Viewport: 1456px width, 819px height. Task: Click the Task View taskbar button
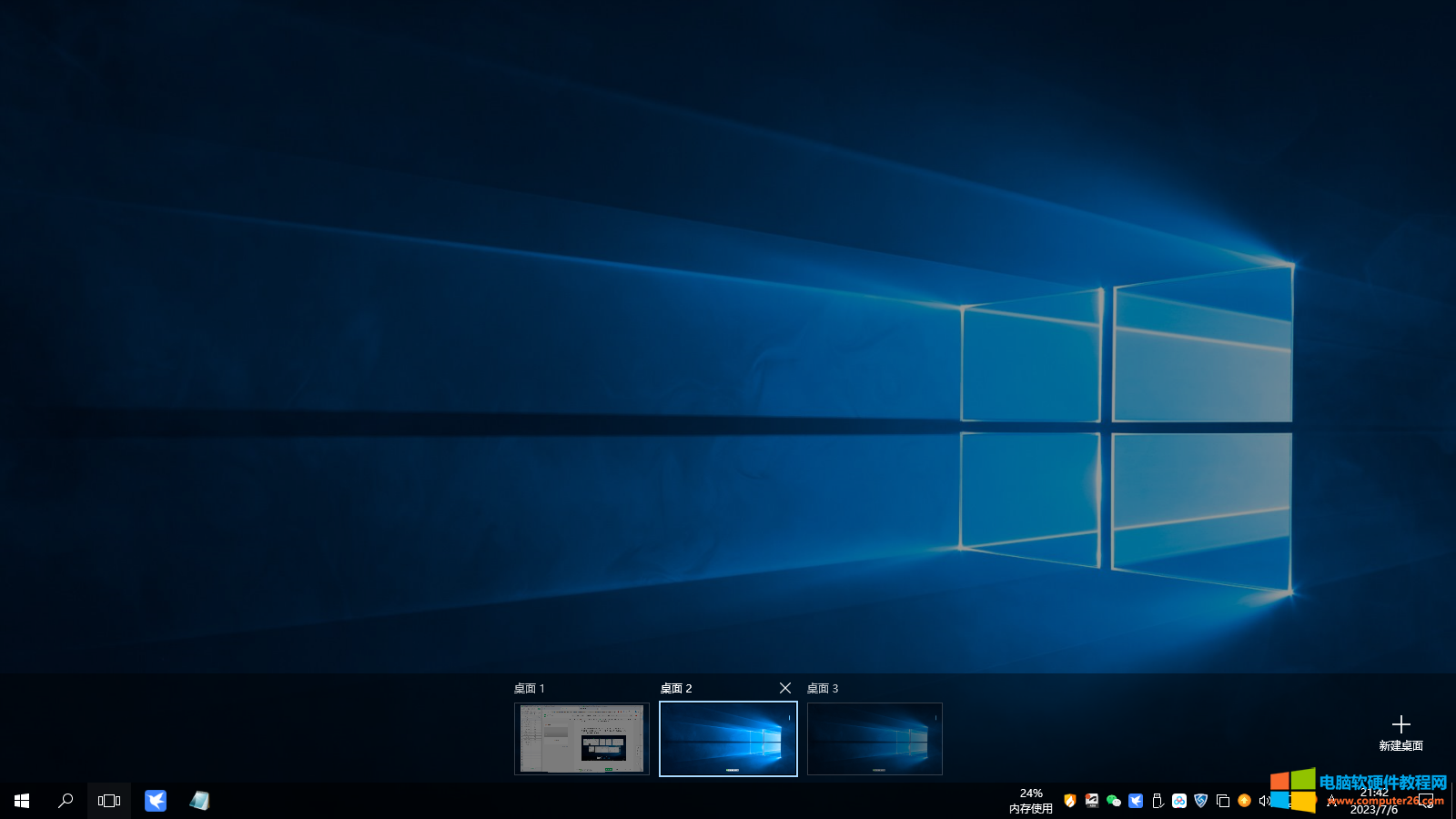(109, 801)
